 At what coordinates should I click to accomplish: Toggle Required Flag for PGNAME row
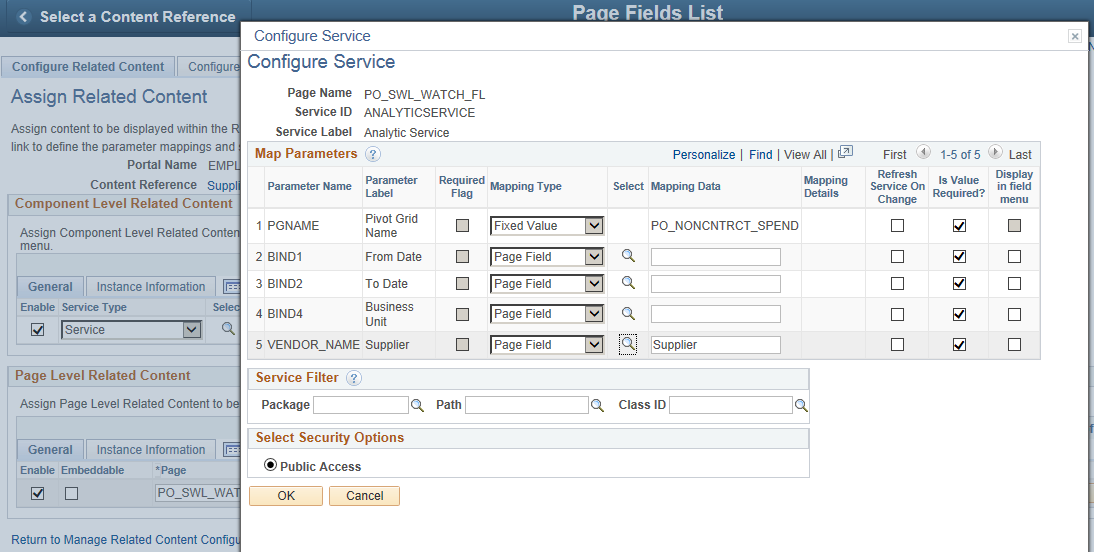click(462, 225)
